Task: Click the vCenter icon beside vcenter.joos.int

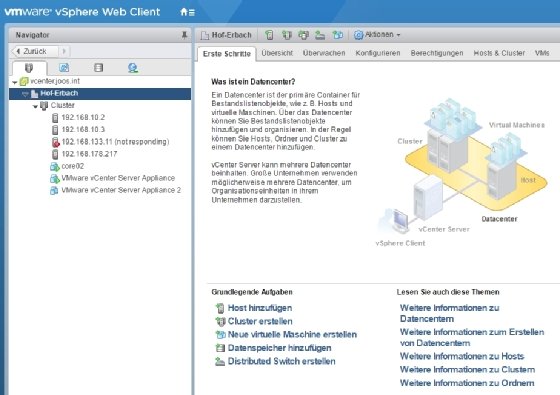Action: (24, 82)
